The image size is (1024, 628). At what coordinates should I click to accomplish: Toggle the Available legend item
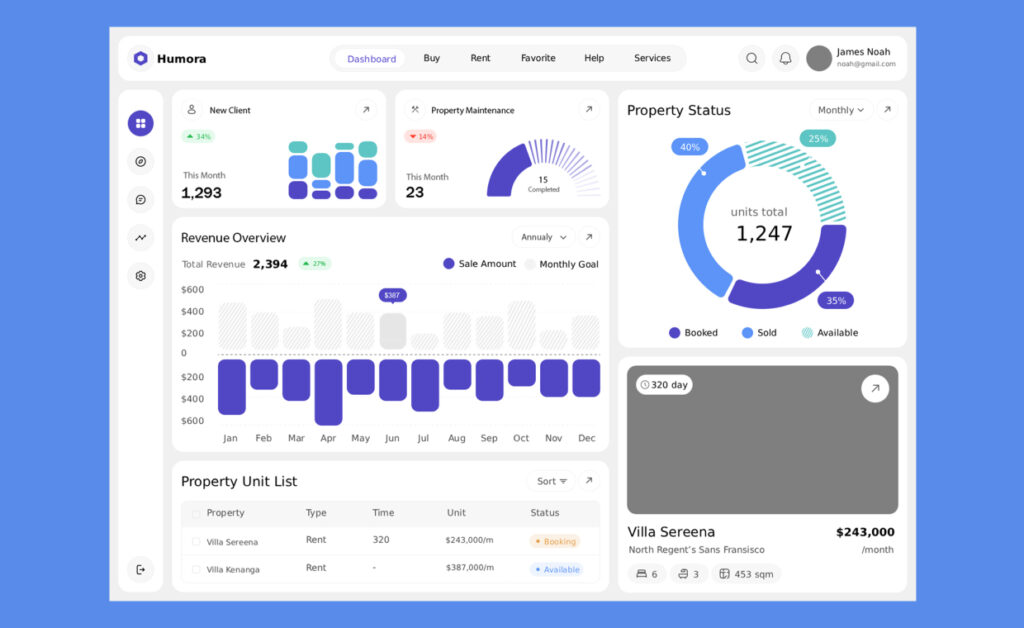829,333
